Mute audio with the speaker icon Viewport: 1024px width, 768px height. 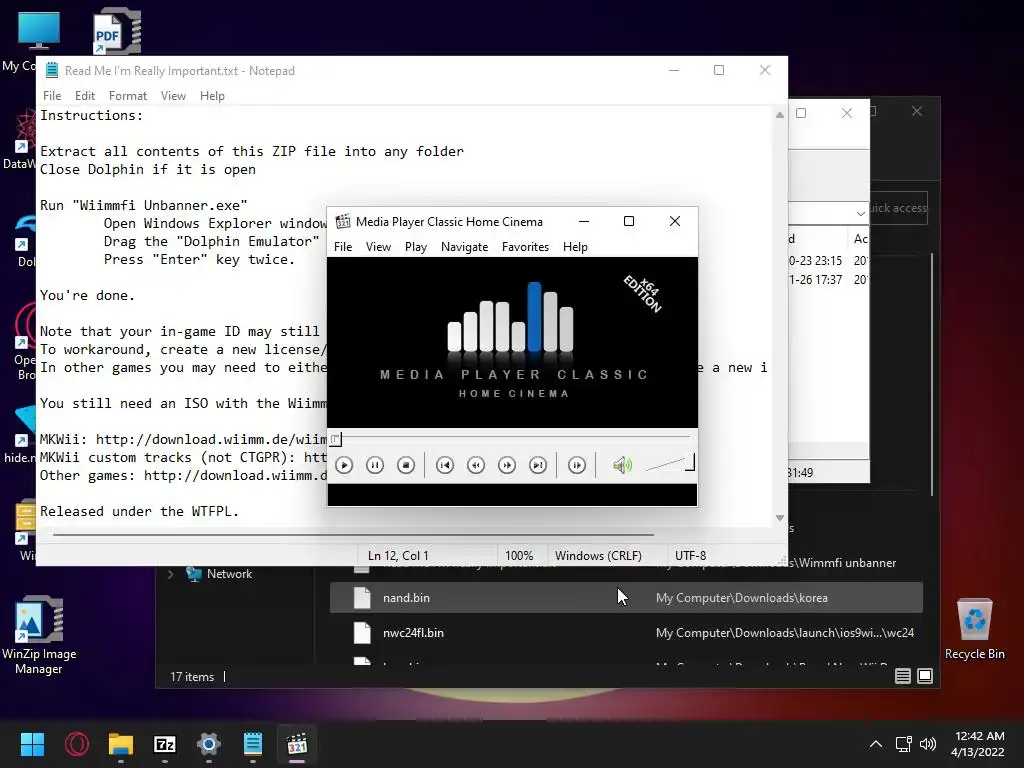pos(622,465)
